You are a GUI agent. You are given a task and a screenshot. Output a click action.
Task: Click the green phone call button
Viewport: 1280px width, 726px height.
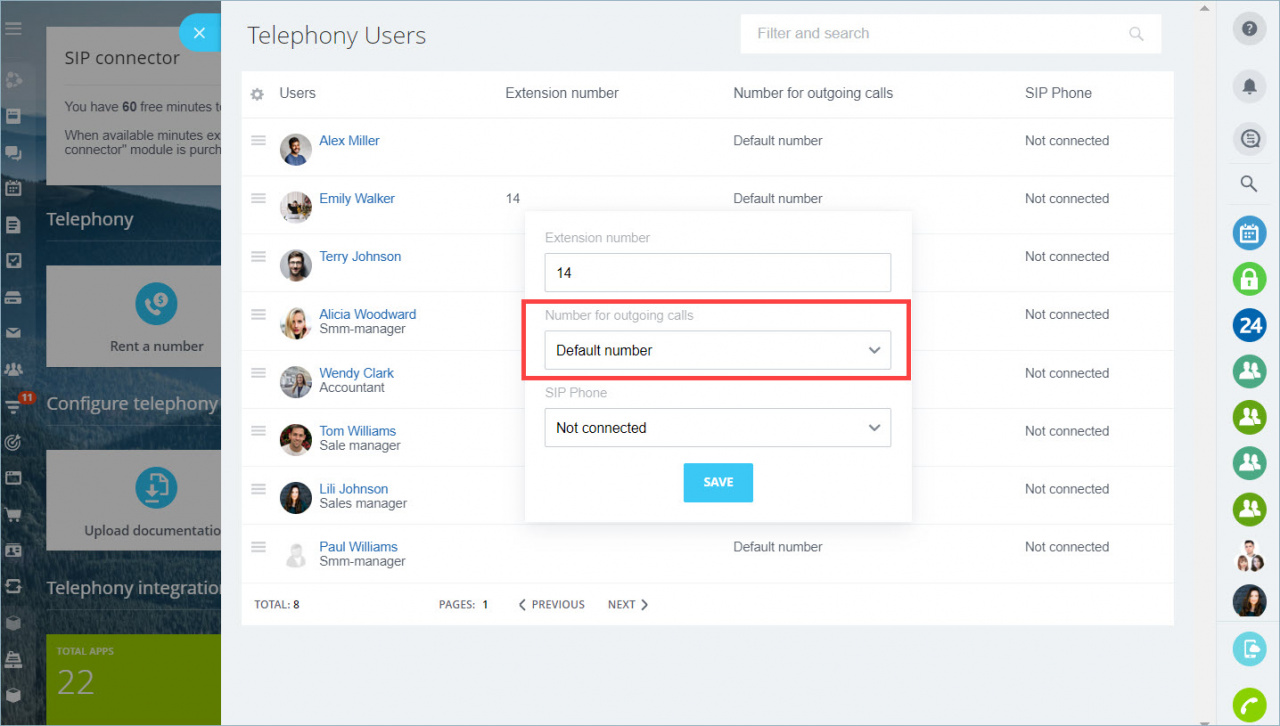pyautogui.click(x=1249, y=705)
